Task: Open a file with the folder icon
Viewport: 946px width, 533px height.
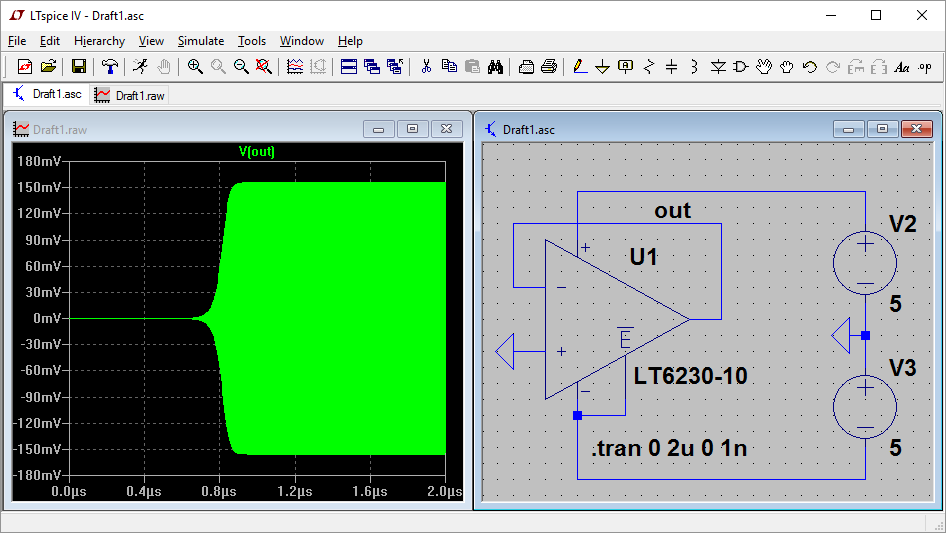Action: coord(48,66)
